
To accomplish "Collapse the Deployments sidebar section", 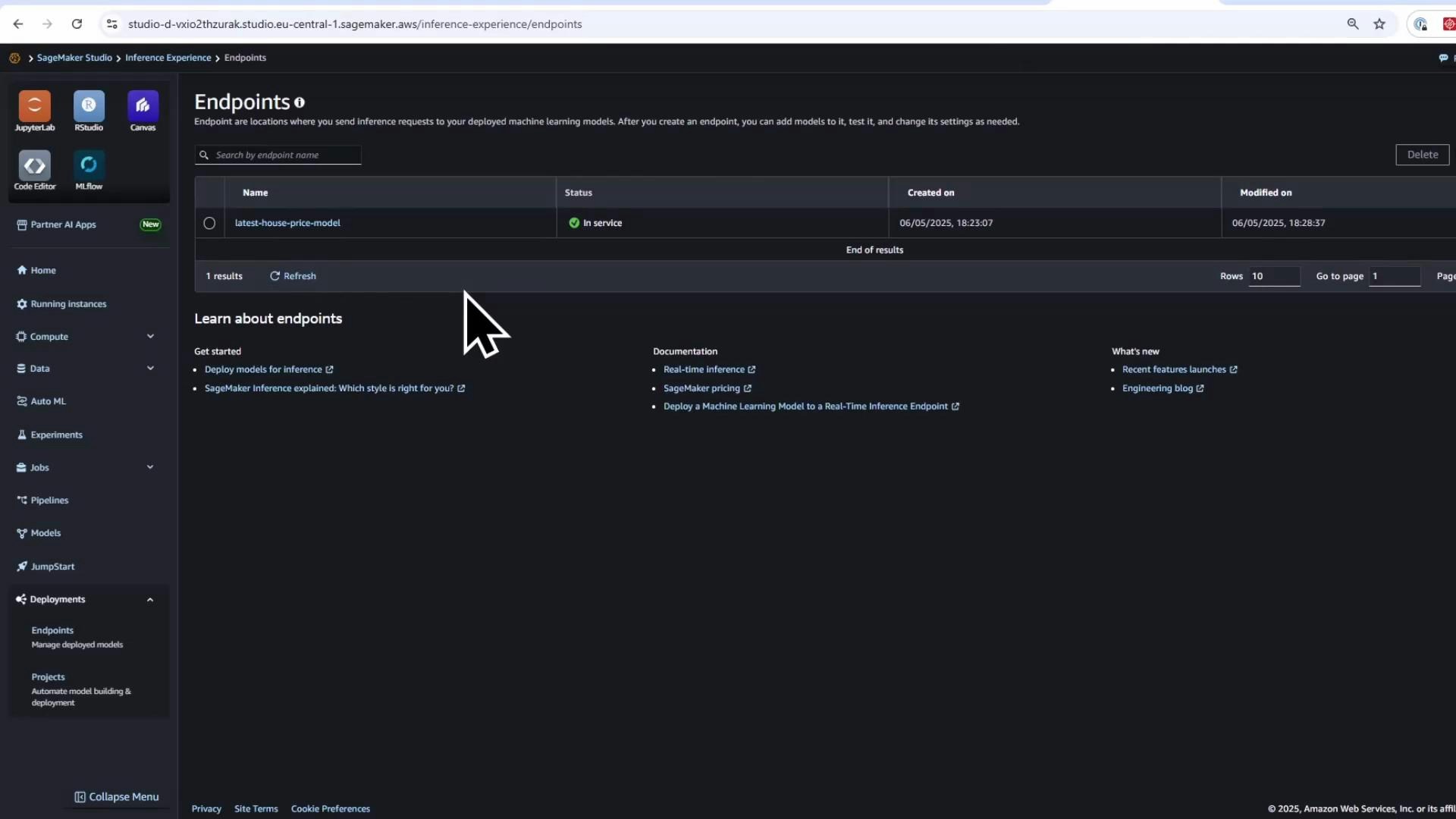I will coord(150,600).
